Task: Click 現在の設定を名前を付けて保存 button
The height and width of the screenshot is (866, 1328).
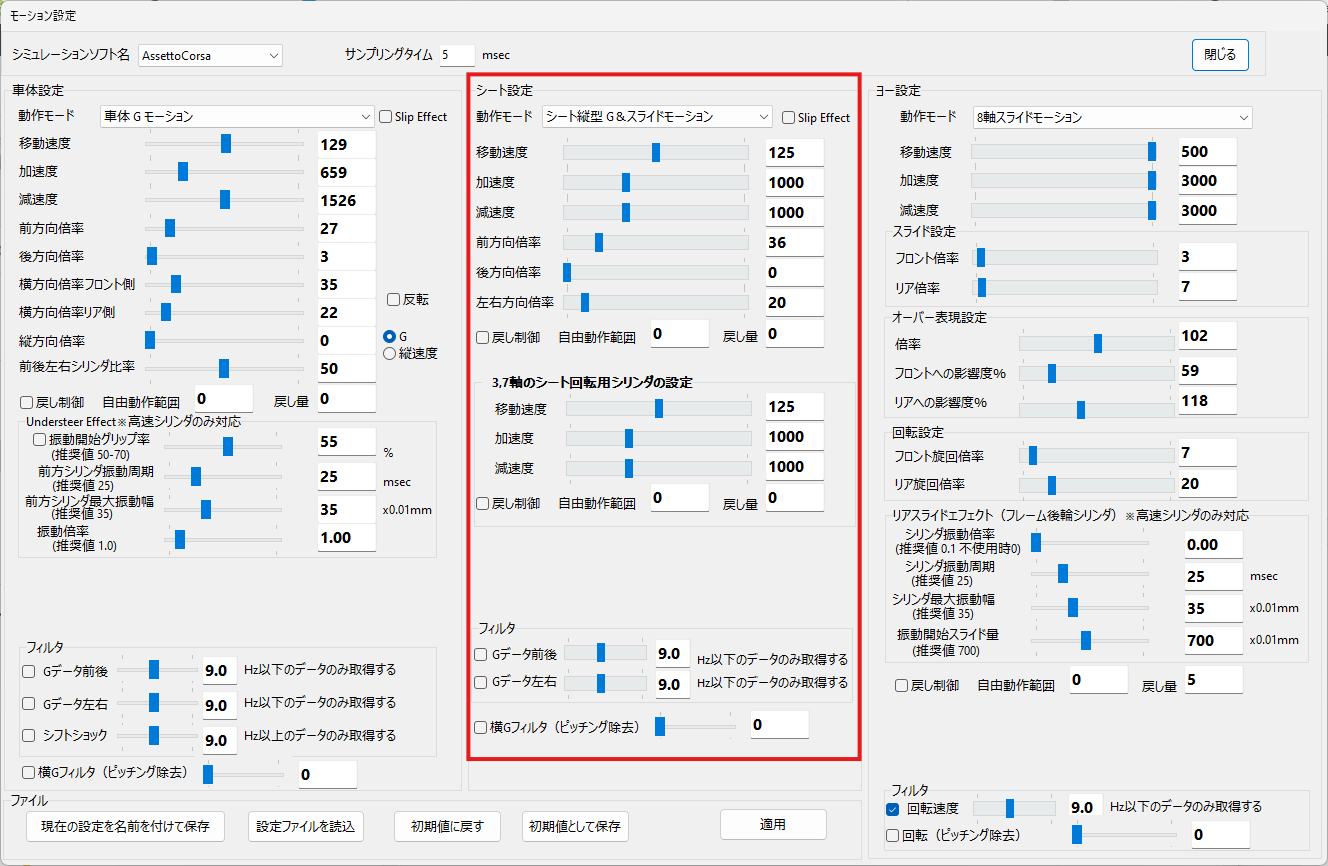Action: [125, 826]
